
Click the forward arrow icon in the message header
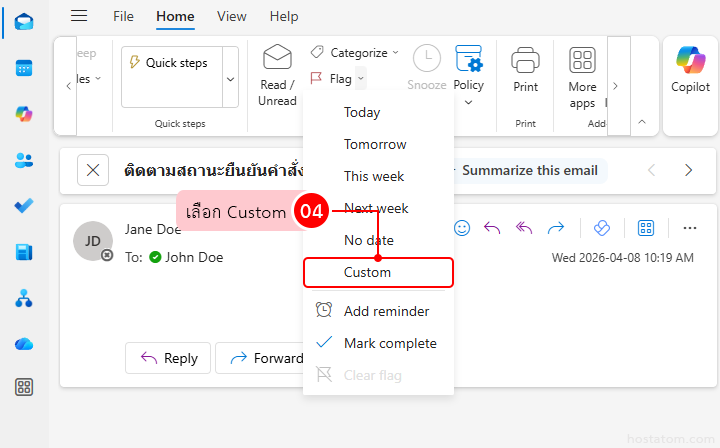tap(556, 228)
